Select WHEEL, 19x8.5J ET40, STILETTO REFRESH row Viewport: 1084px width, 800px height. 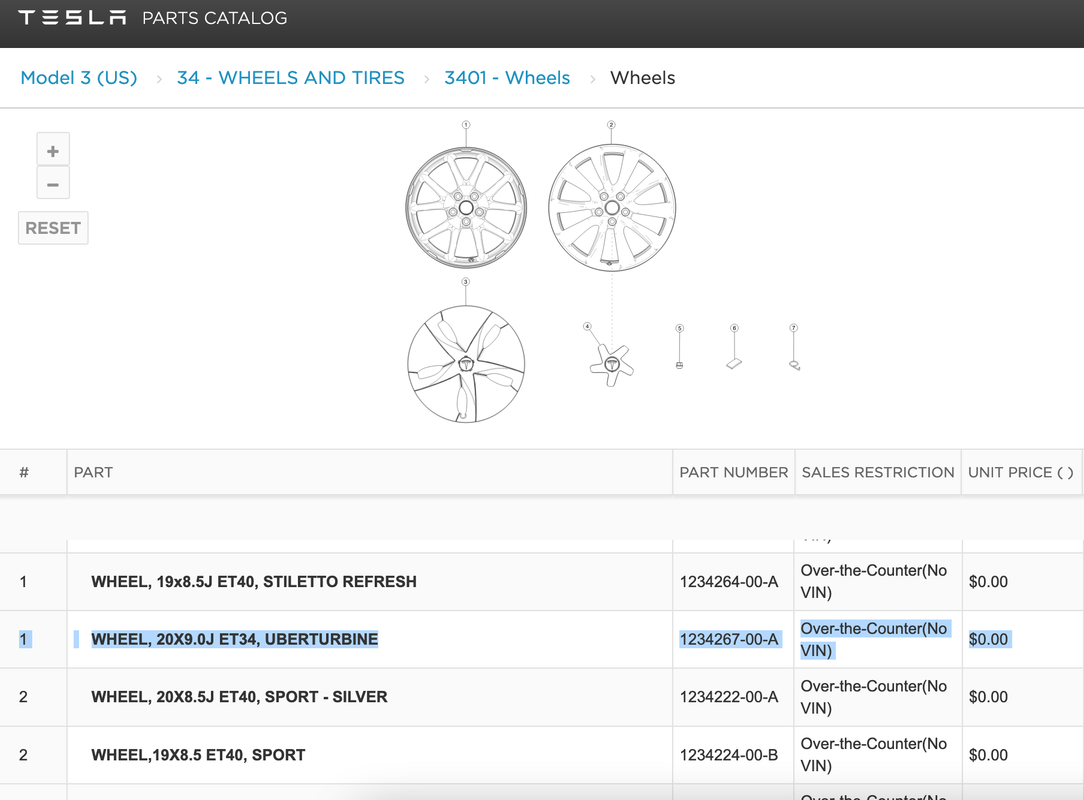click(x=542, y=582)
